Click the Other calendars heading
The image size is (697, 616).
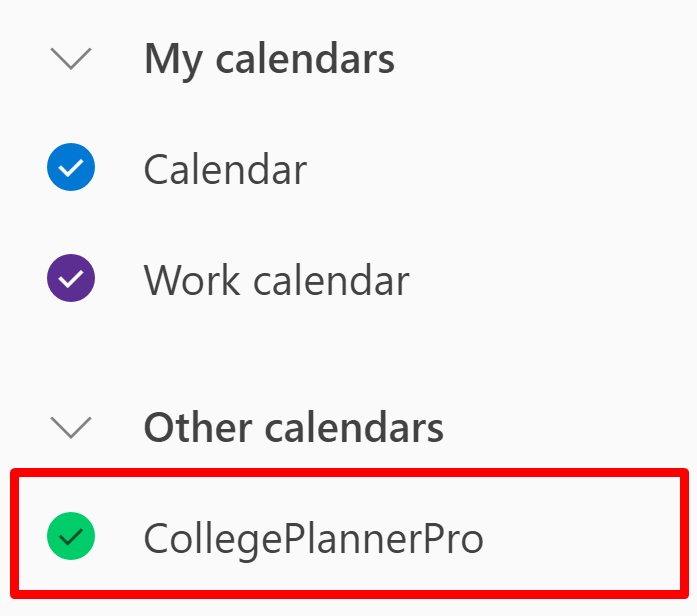[294, 428]
